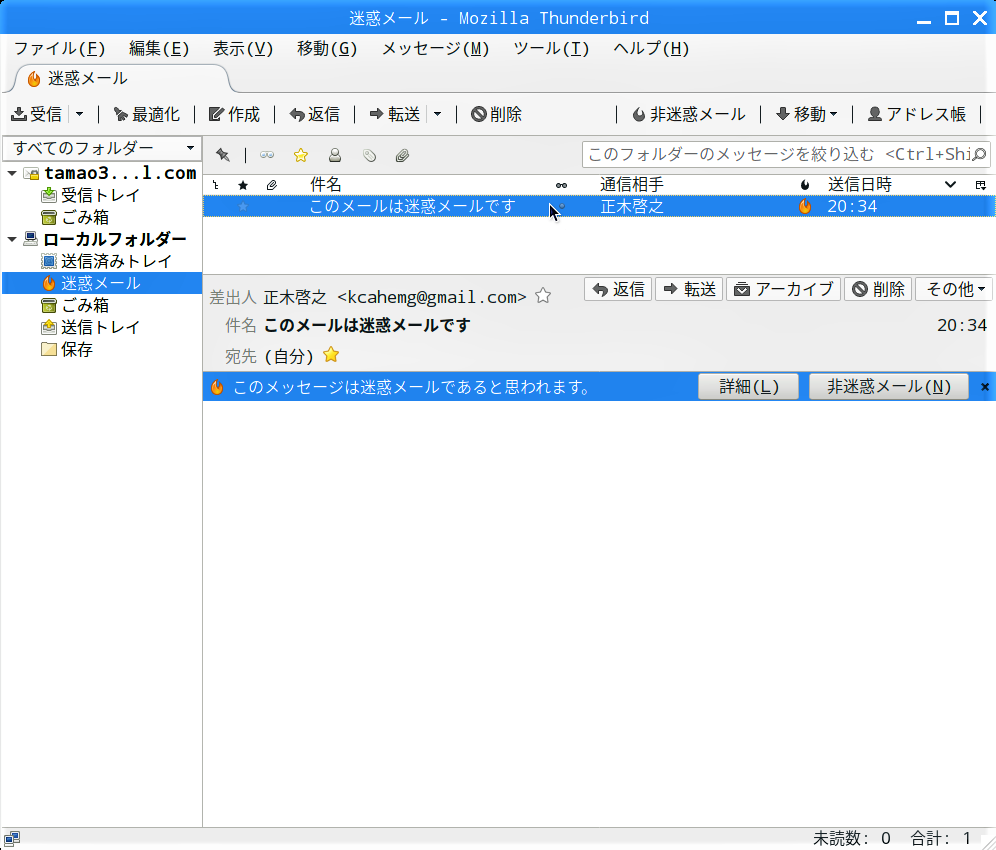Select the 迷惑メール tab
The image size is (996, 850).
[x=121, y=79]
